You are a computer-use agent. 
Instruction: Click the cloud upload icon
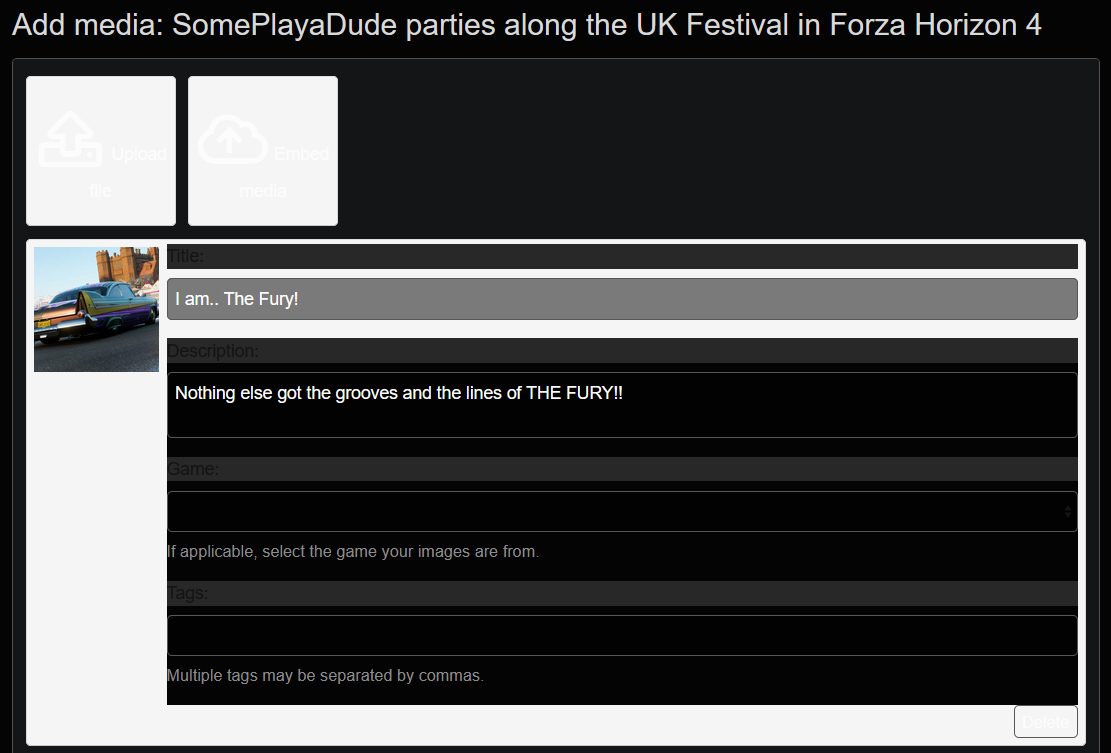point(232,139)
